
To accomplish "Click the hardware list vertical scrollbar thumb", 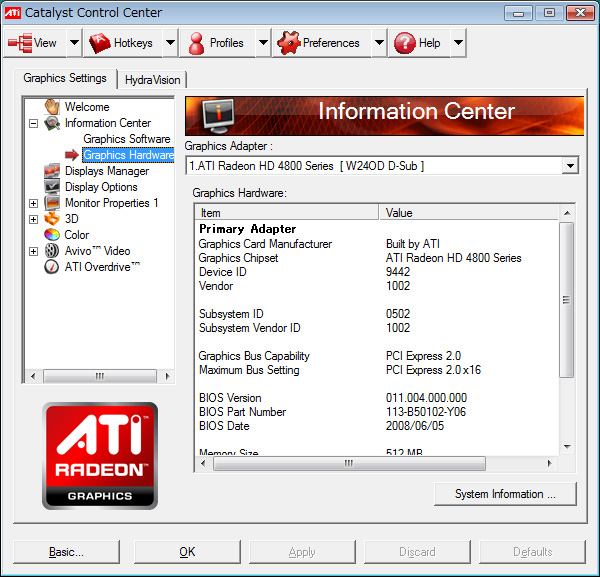I will coord(567,300).
